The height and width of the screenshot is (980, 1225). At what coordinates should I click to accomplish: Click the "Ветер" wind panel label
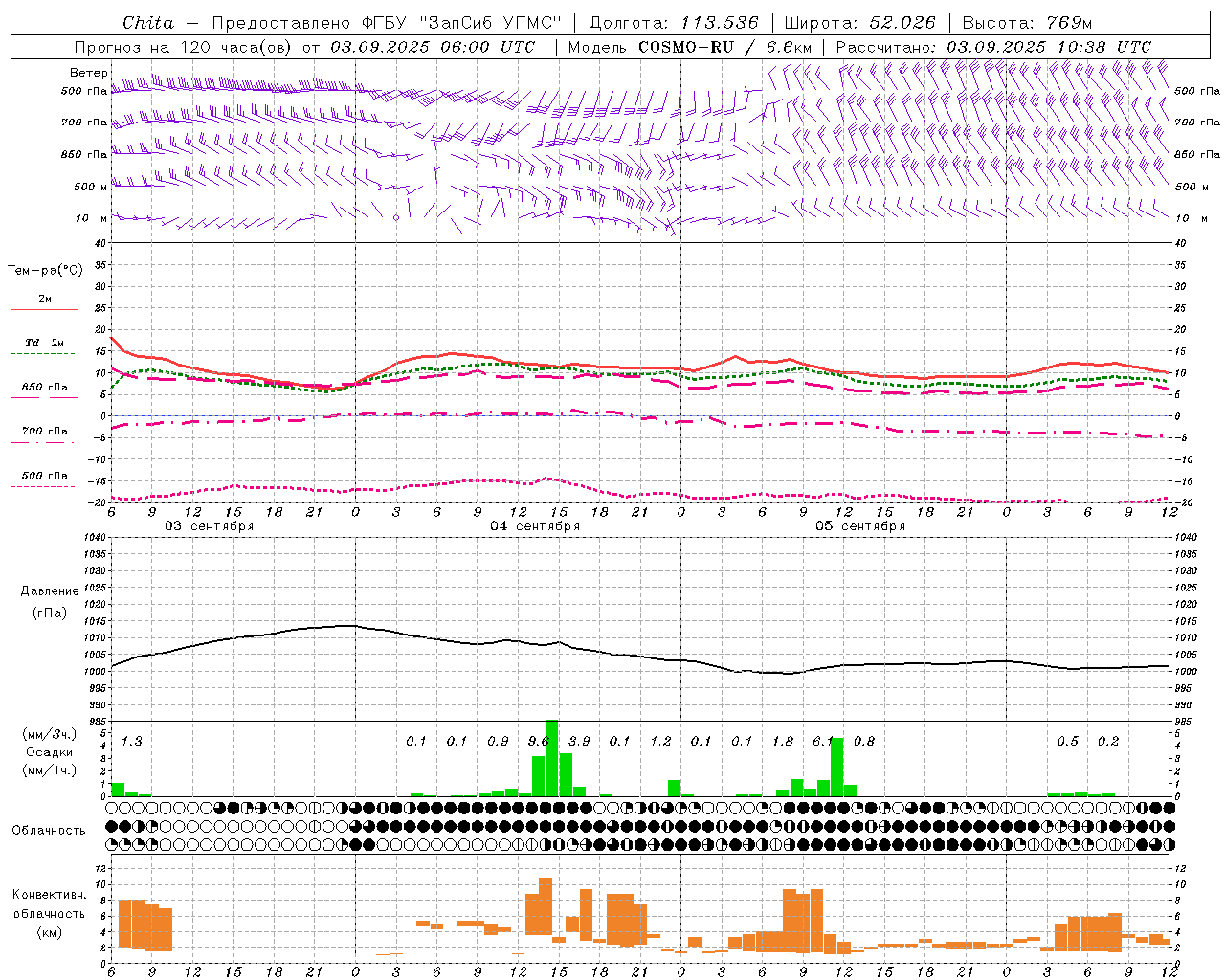(88, 73)
